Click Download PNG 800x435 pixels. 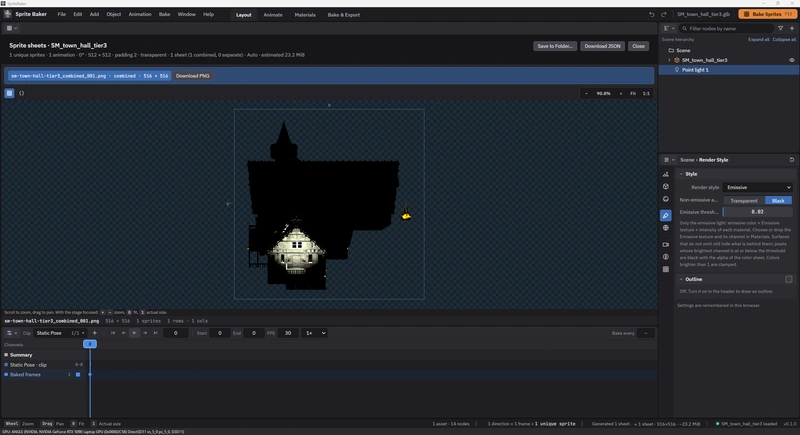point(192,75)
